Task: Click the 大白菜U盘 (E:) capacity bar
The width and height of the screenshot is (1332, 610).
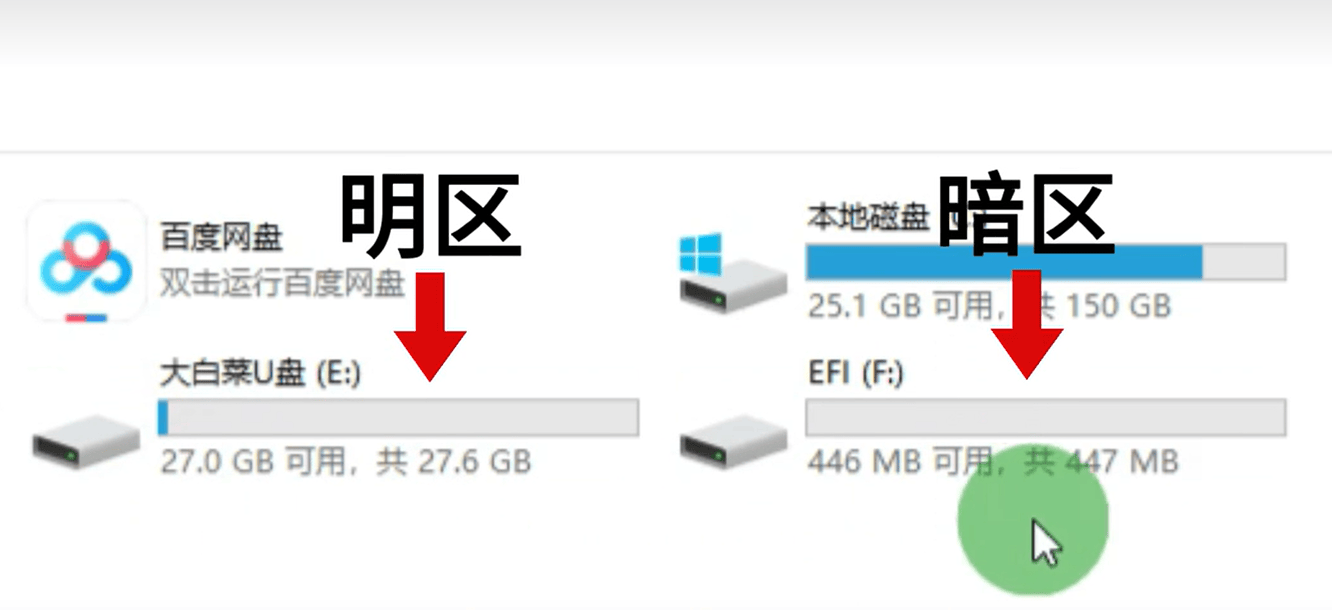Action: pyautogui.click(x=398, y=417)
